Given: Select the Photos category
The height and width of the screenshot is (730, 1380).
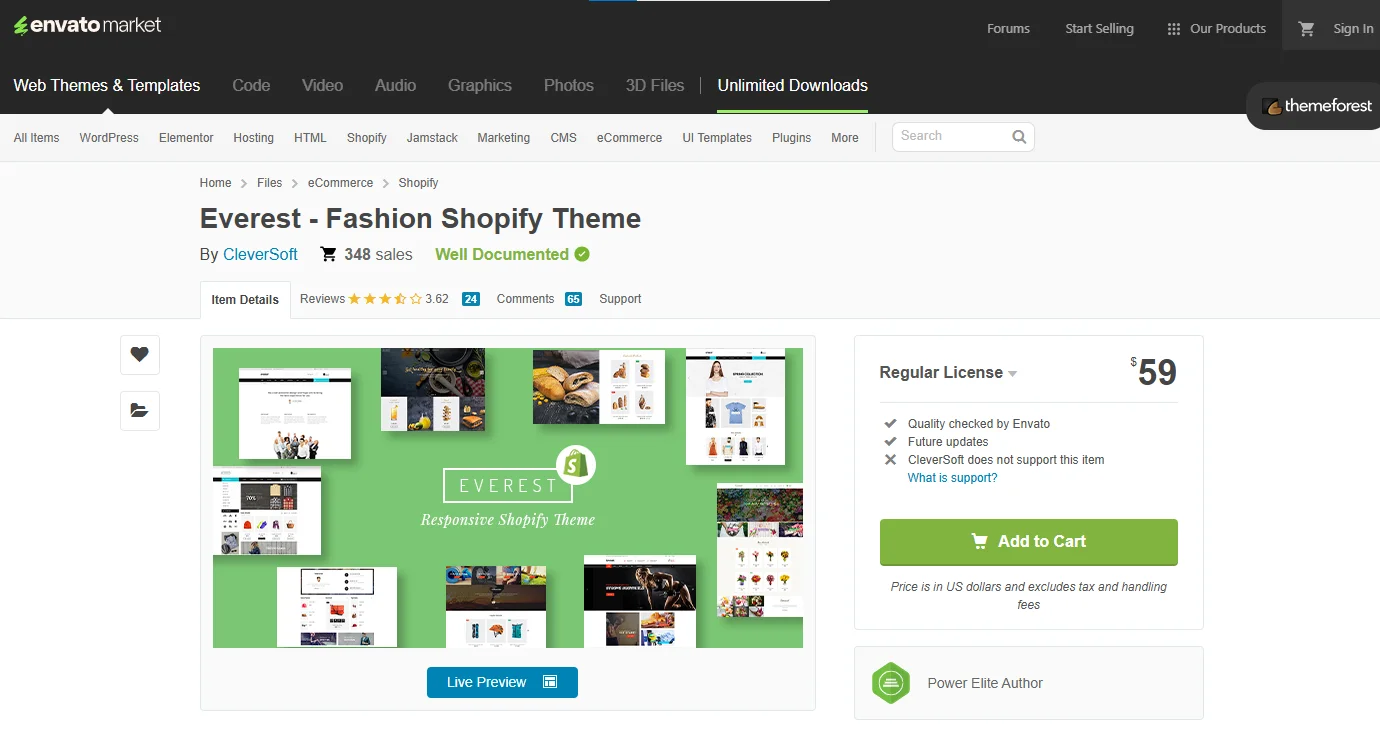Looking at the screenshot, I should tap(569, 86).
